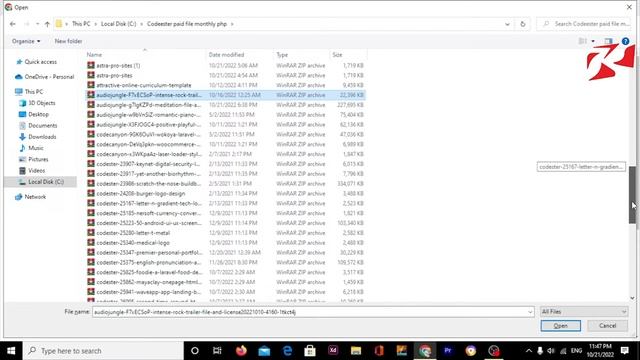Open Premiere Pro from the taskbar

[x=448, y=351]
